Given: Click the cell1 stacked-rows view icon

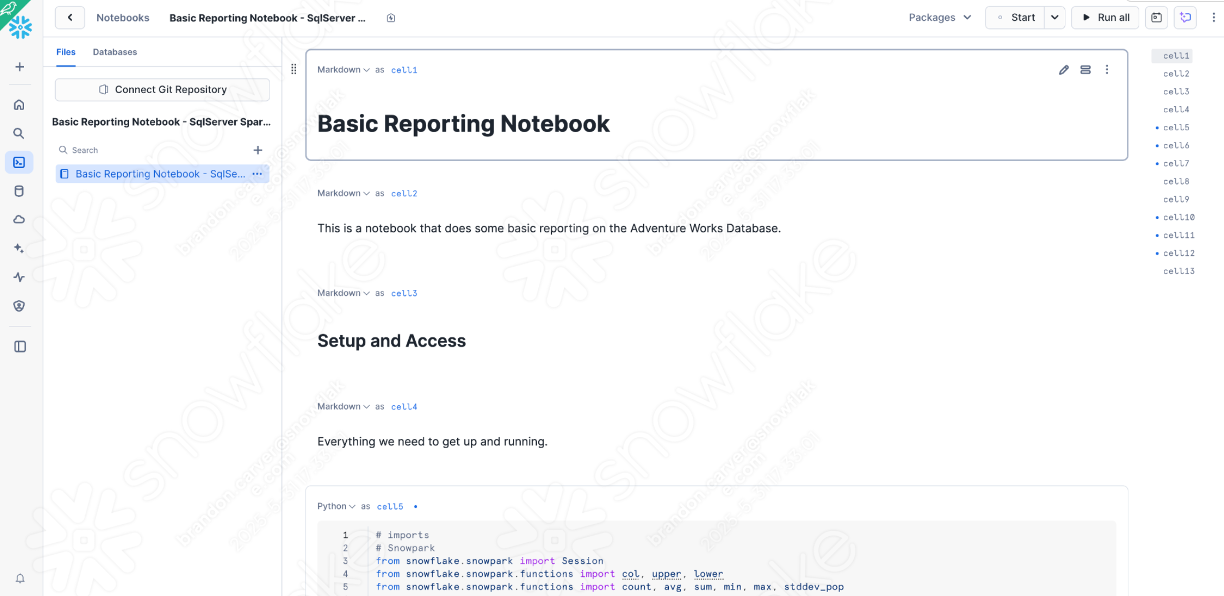Looking at the screenshot, I should (x=1085, y=70).
